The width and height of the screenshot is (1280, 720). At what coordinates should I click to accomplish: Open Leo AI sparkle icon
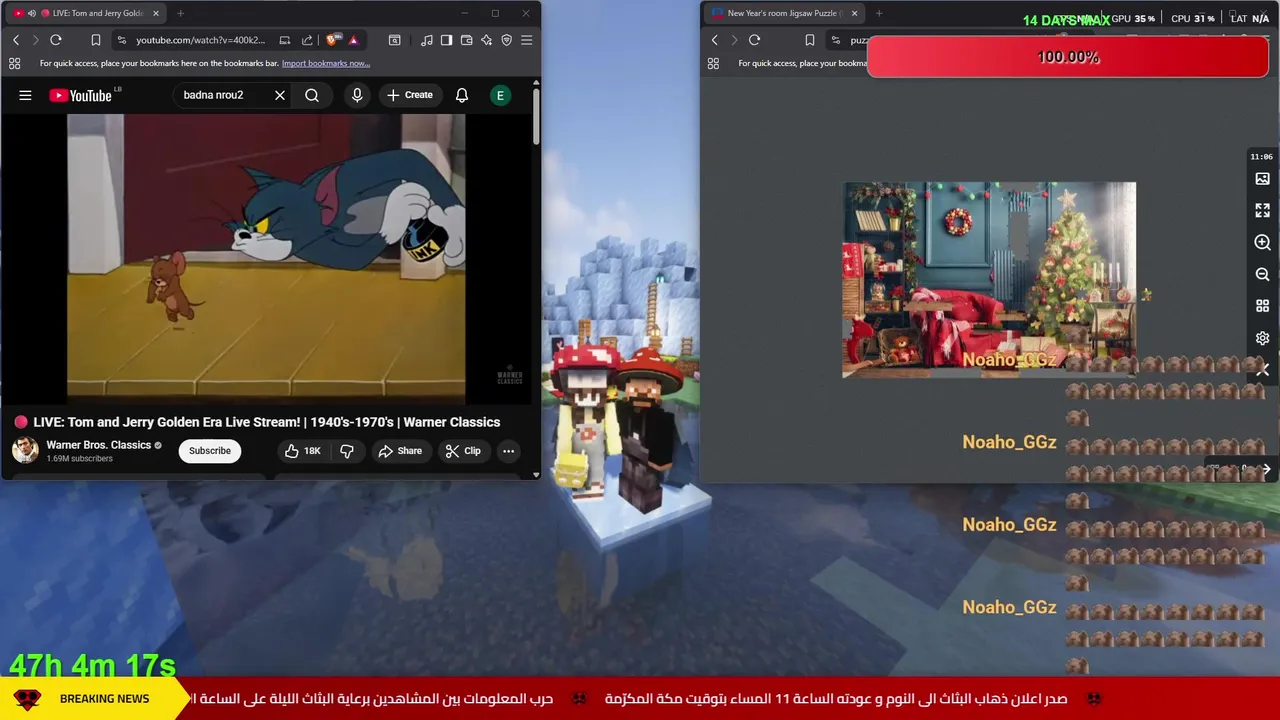[486, 40]
